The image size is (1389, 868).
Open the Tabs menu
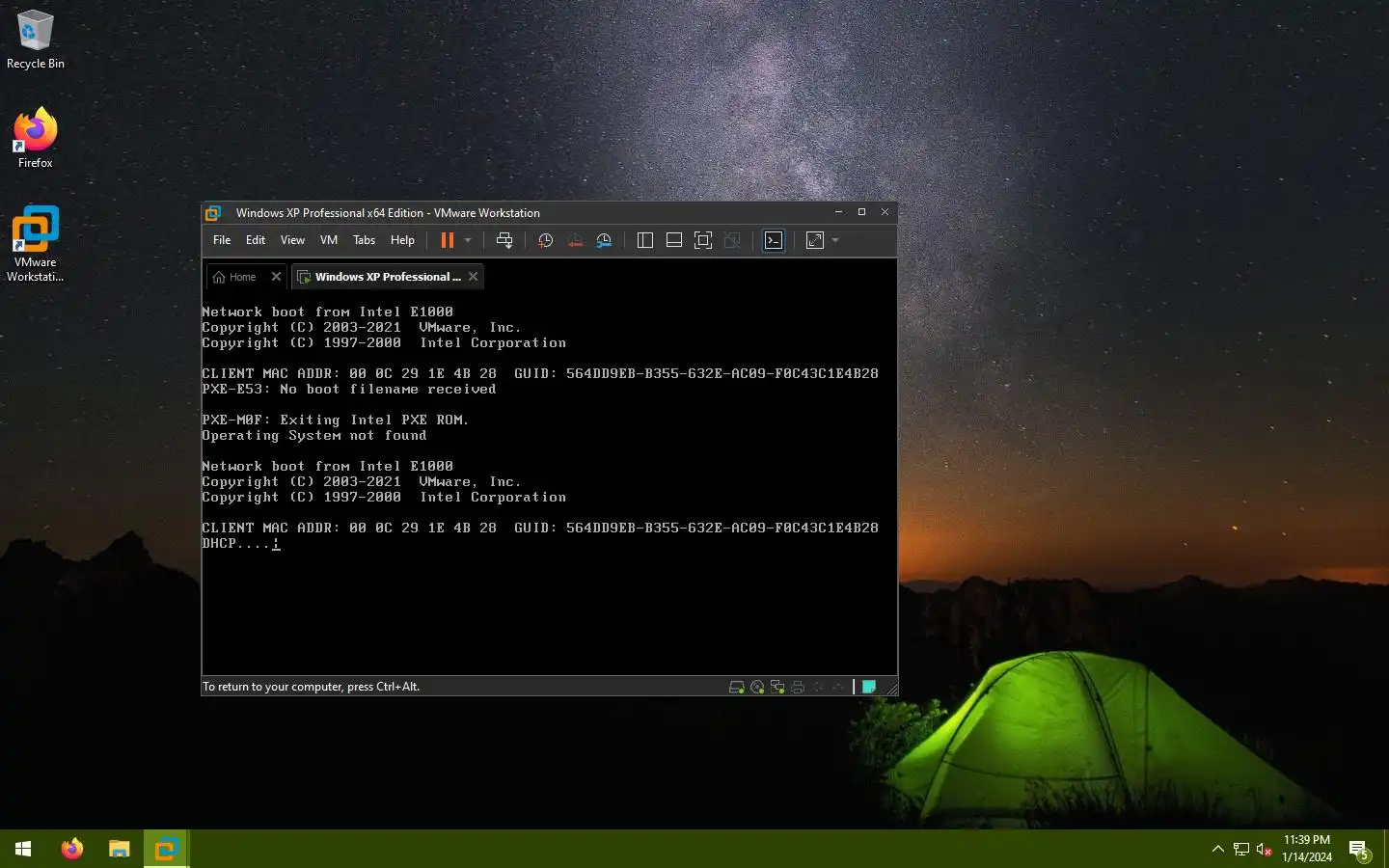pyautogui.click(x=364, y=240)
